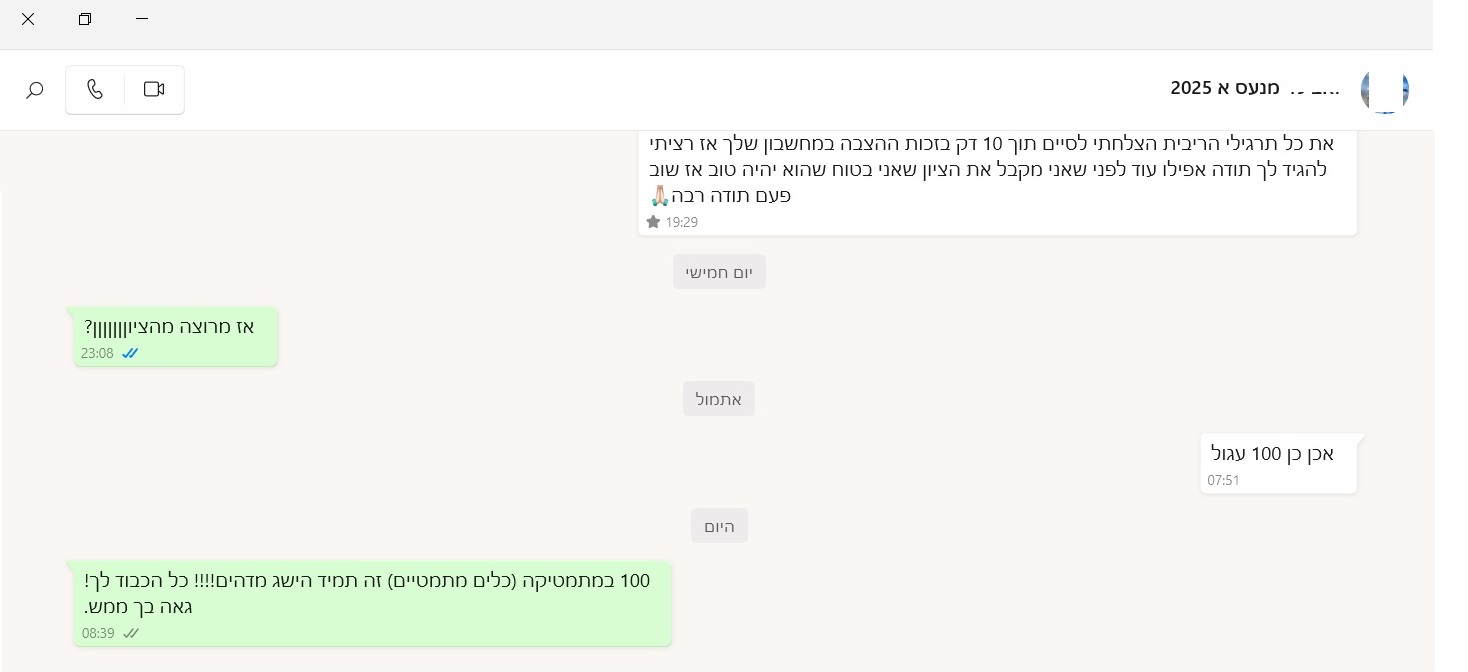Click gray delivery ticks at 08:39
This screenshot has width=1468, height=672.
point(130,633)
